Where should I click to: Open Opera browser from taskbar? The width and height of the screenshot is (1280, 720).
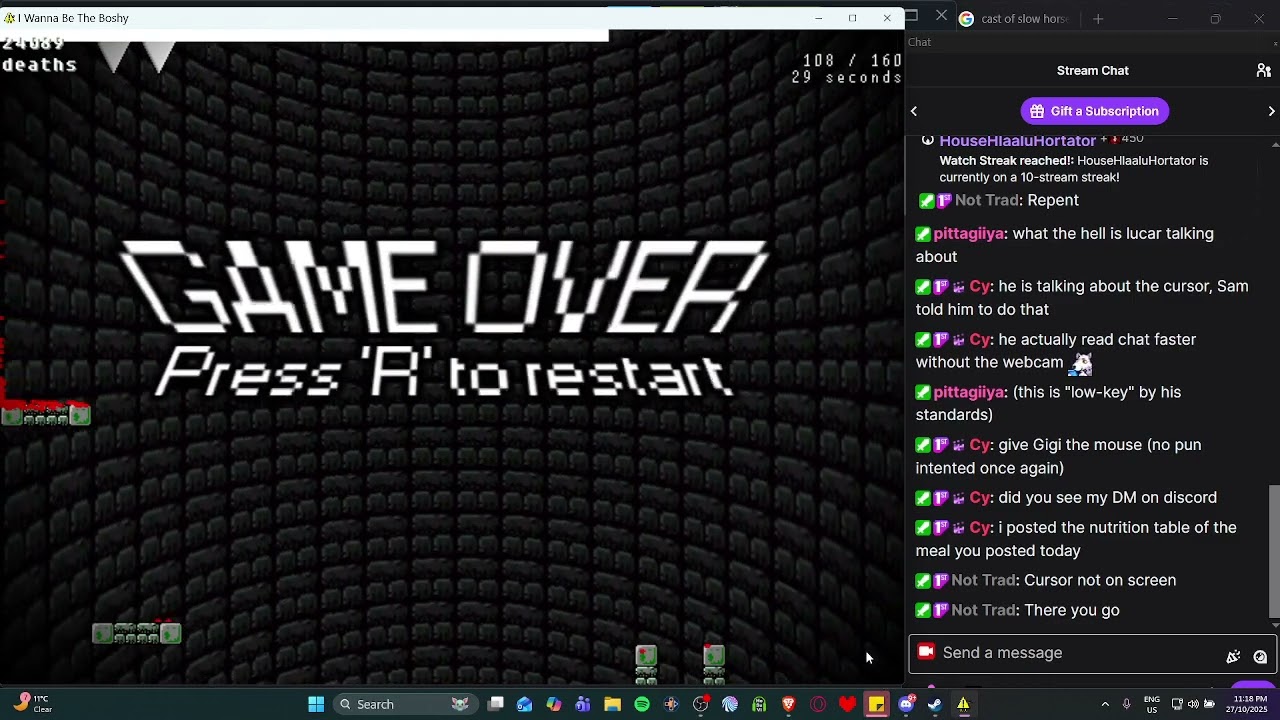(x=818, y=704)
